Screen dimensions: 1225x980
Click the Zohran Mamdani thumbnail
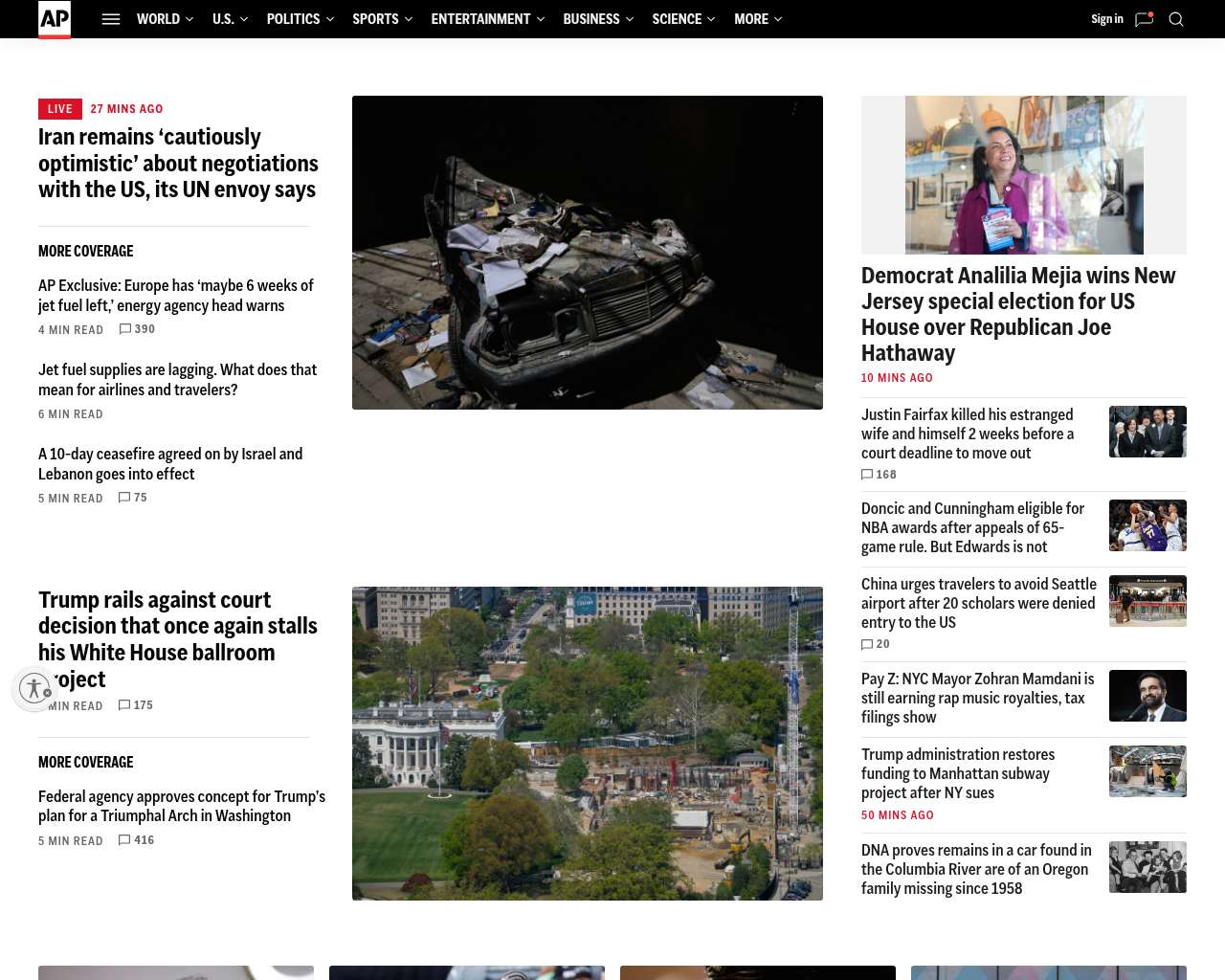click(x=1147, y=696)
